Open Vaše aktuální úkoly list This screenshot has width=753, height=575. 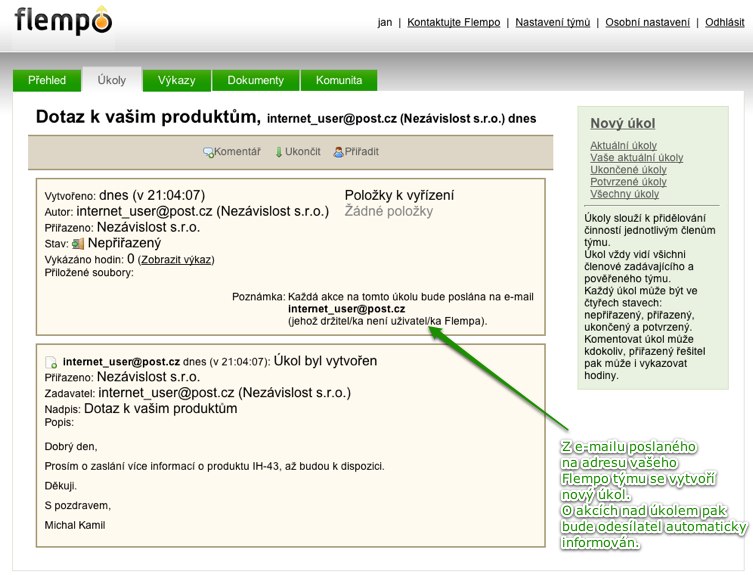(636, 158)
